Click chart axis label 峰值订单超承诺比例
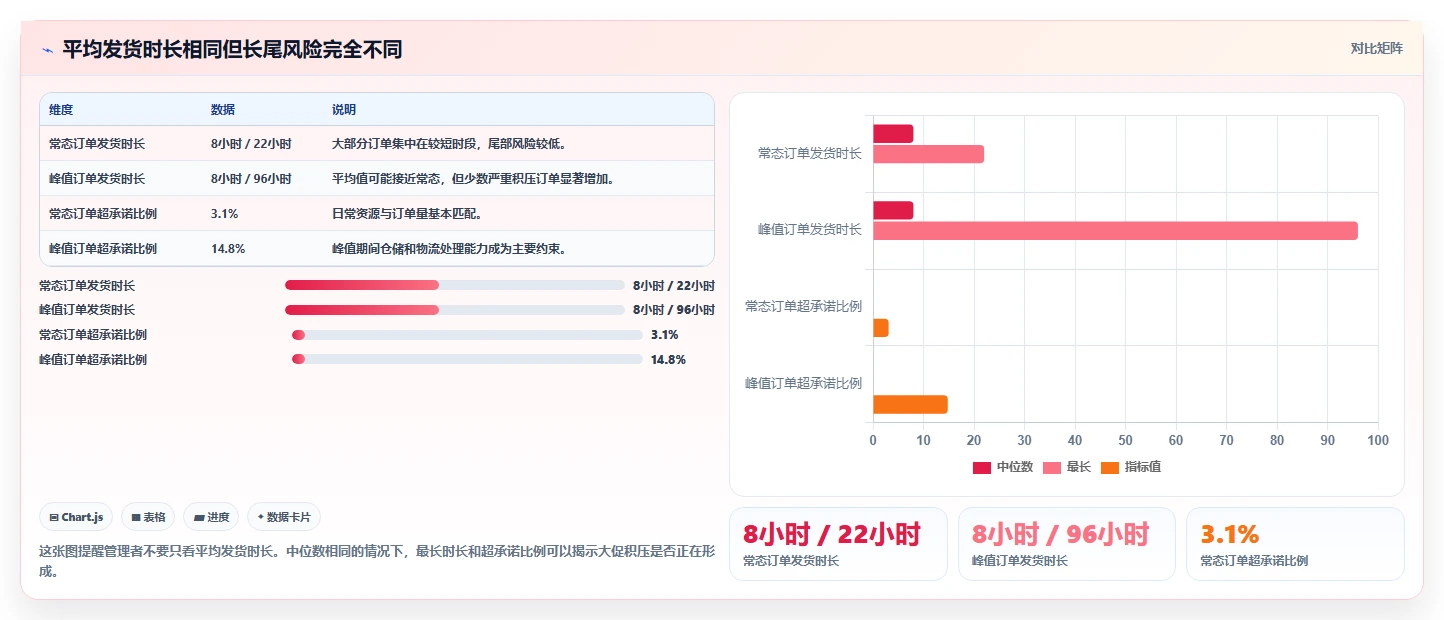 tap(803, 384)
